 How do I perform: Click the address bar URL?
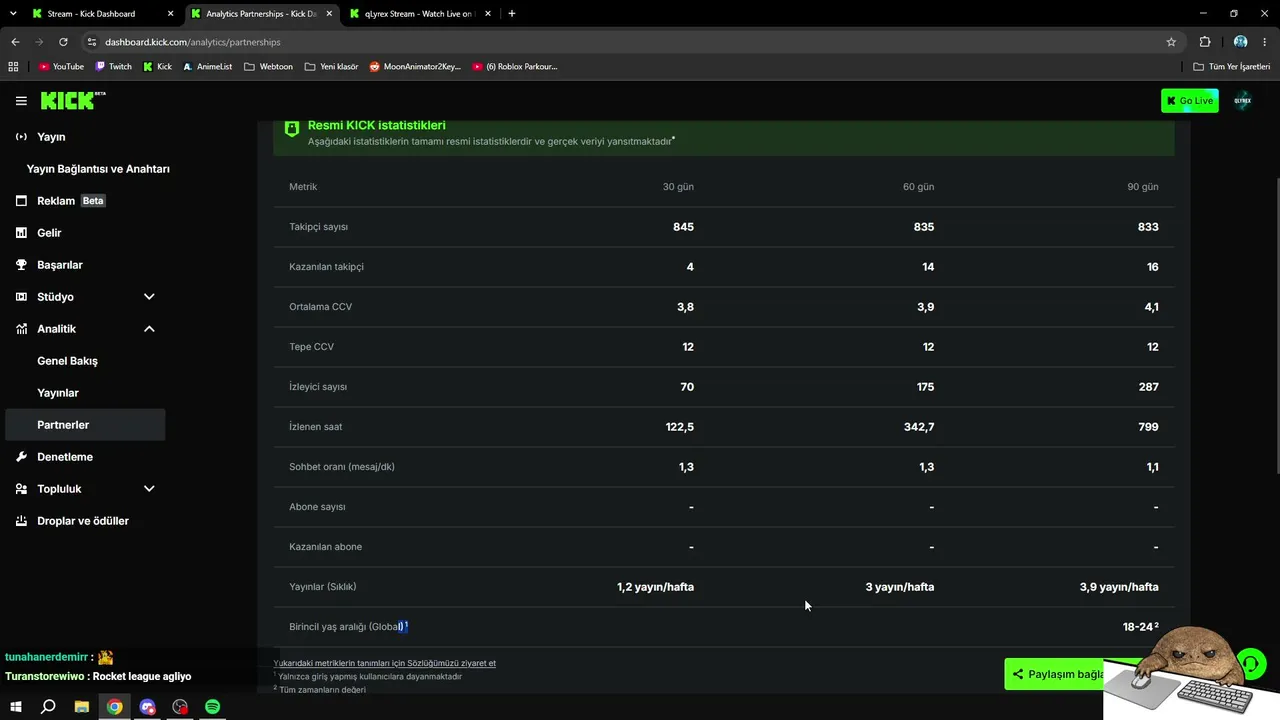193,42
